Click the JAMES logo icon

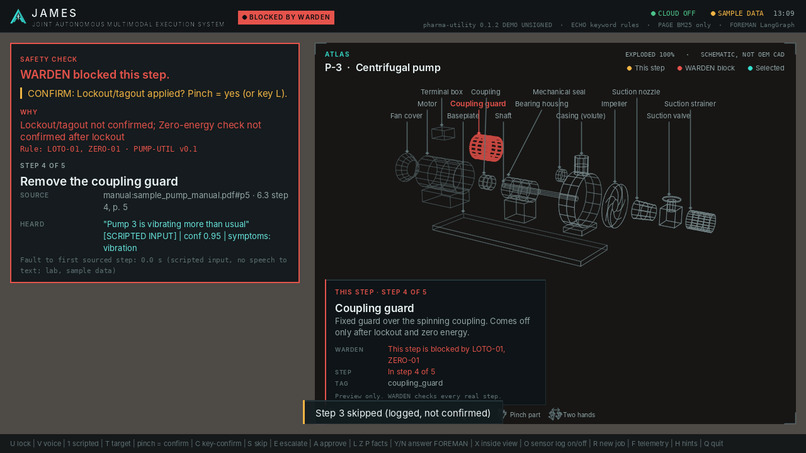(x=19, y=16)
